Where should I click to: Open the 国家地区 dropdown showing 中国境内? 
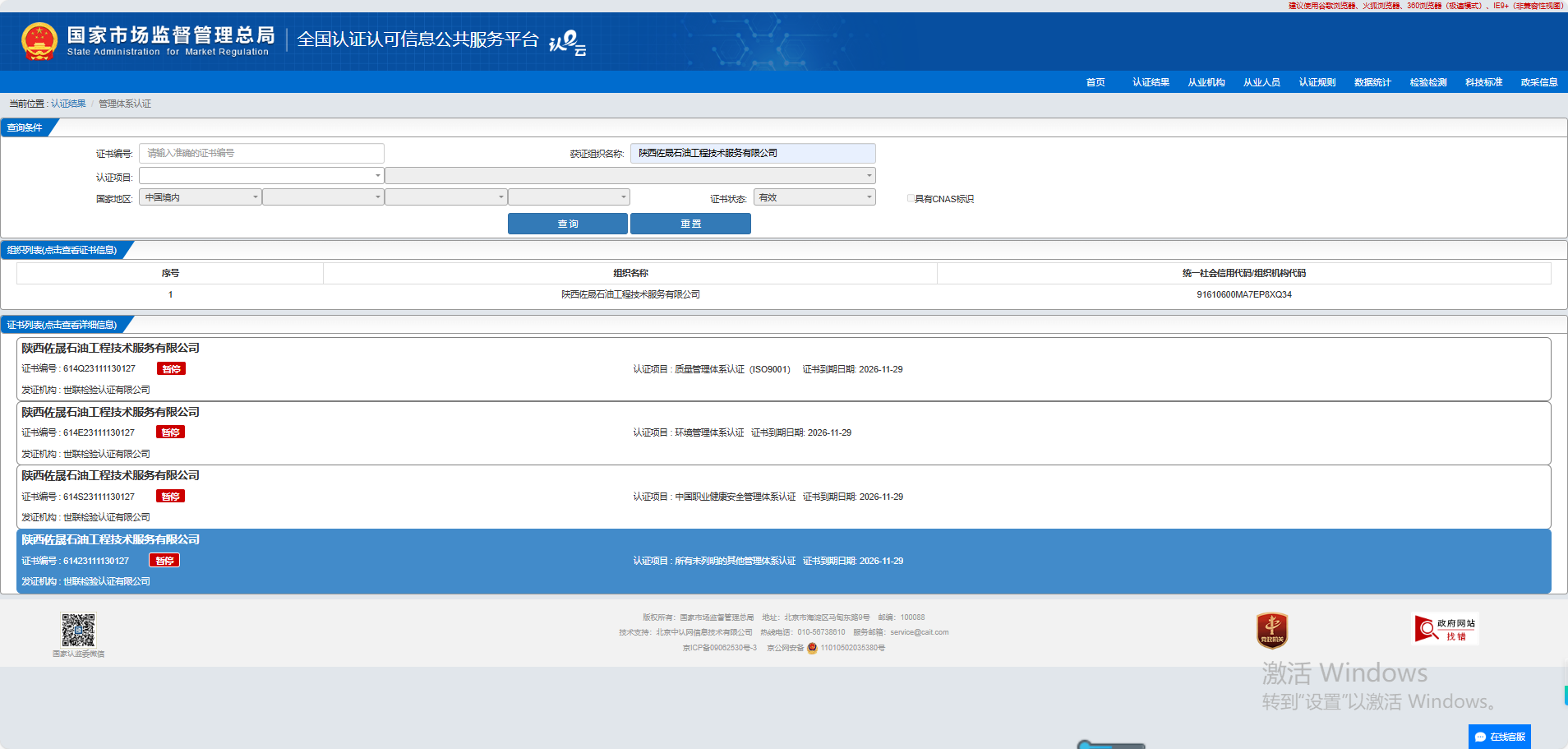coord(201,197)
